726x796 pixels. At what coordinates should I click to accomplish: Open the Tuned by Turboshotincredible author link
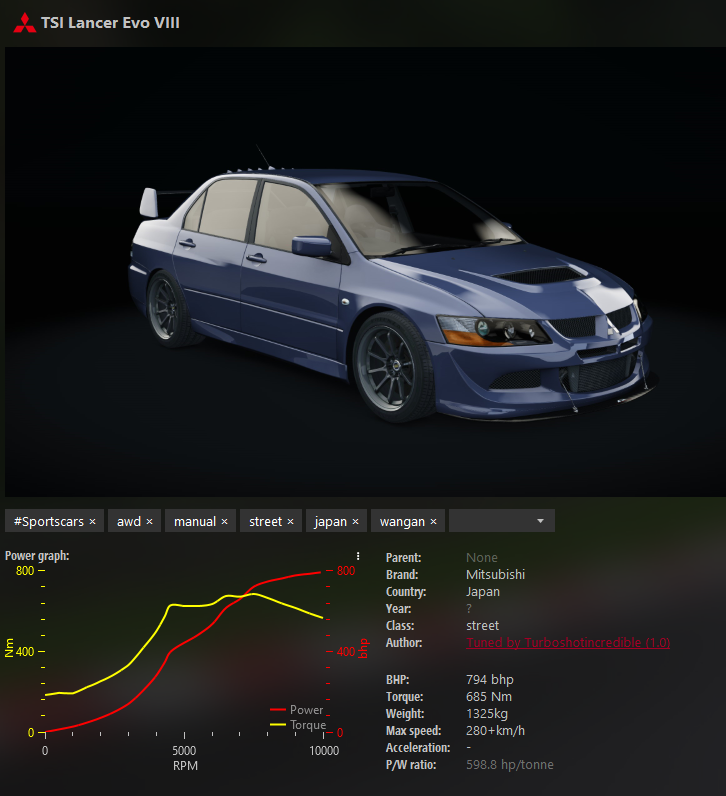568,643
